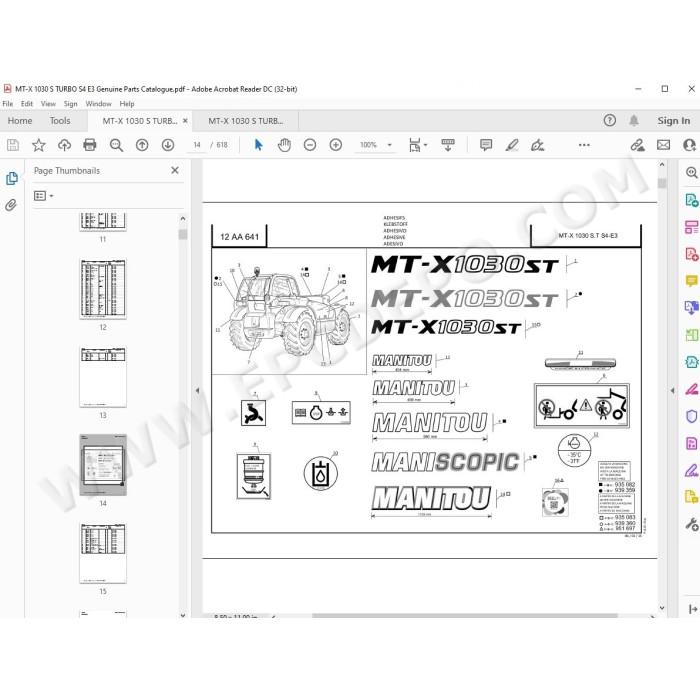Choose the Selection arrow tool

[x=258, y=145]
